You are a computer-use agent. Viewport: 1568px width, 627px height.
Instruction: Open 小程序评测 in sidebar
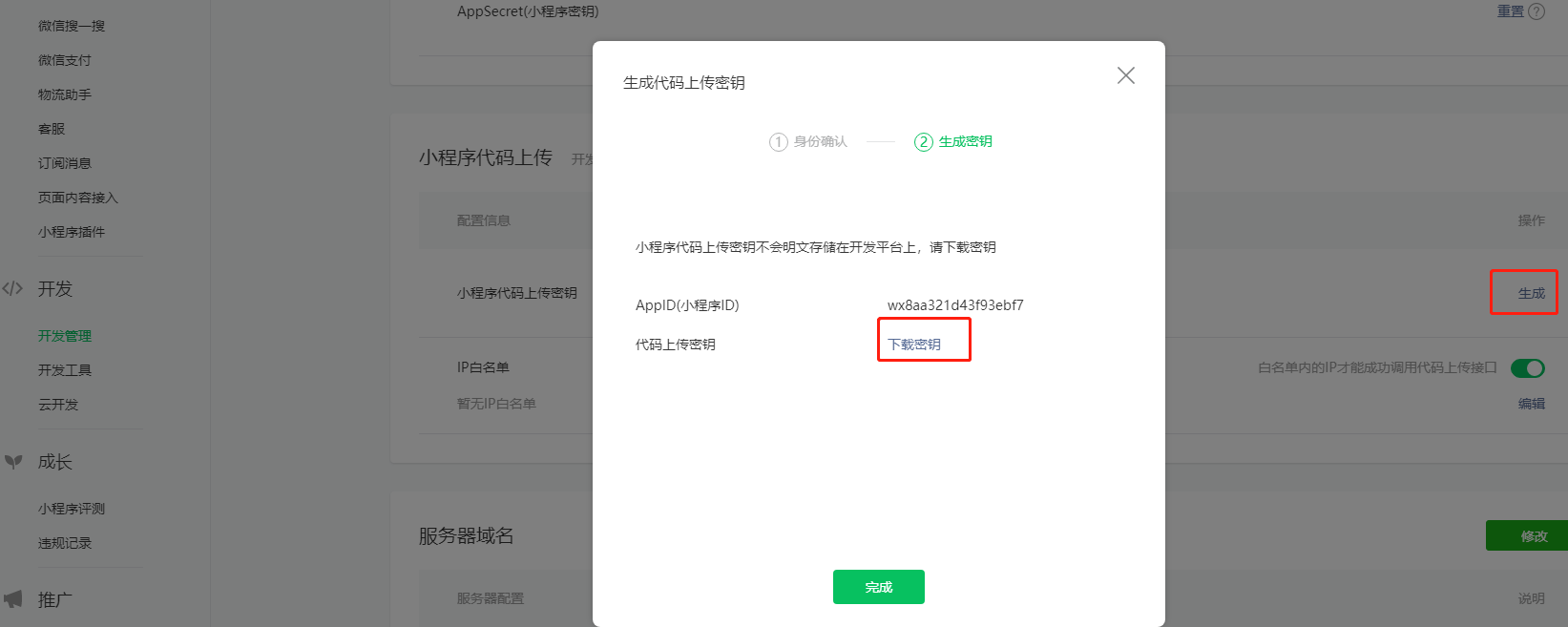pyautogui.click(x=72, y=509)
